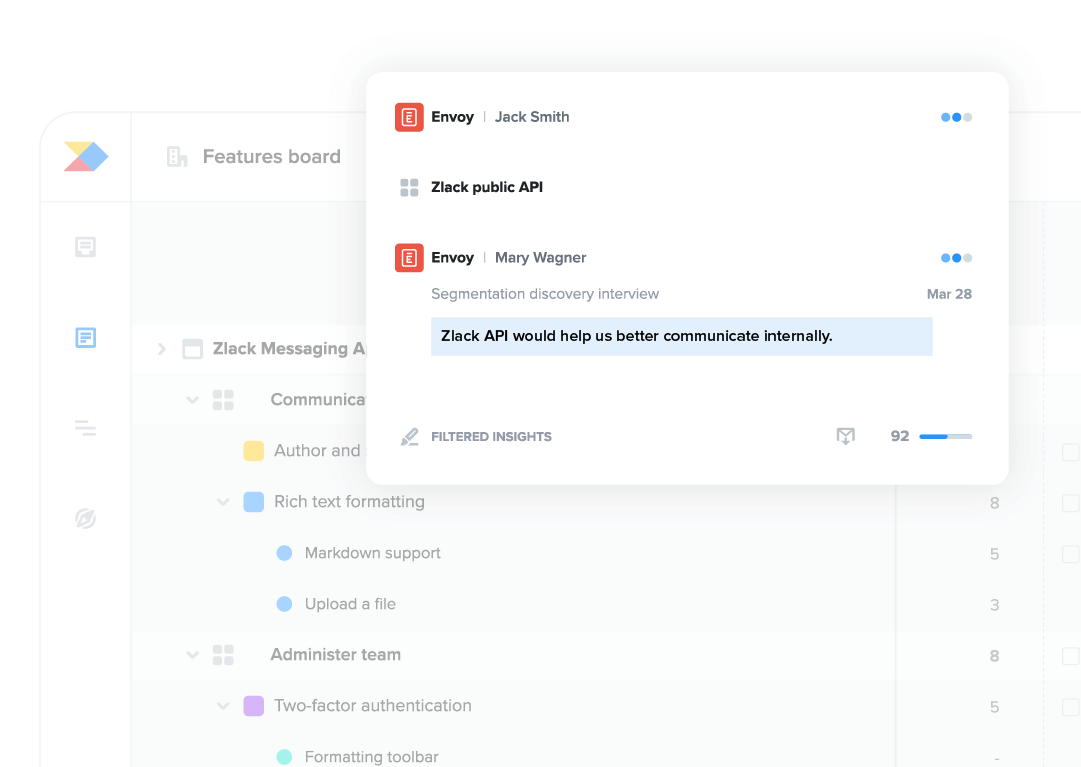Viewport: 1081px width, 767px height.
Task: Click the teal dot beside Formatting toolbar
Action: [284, 757]
